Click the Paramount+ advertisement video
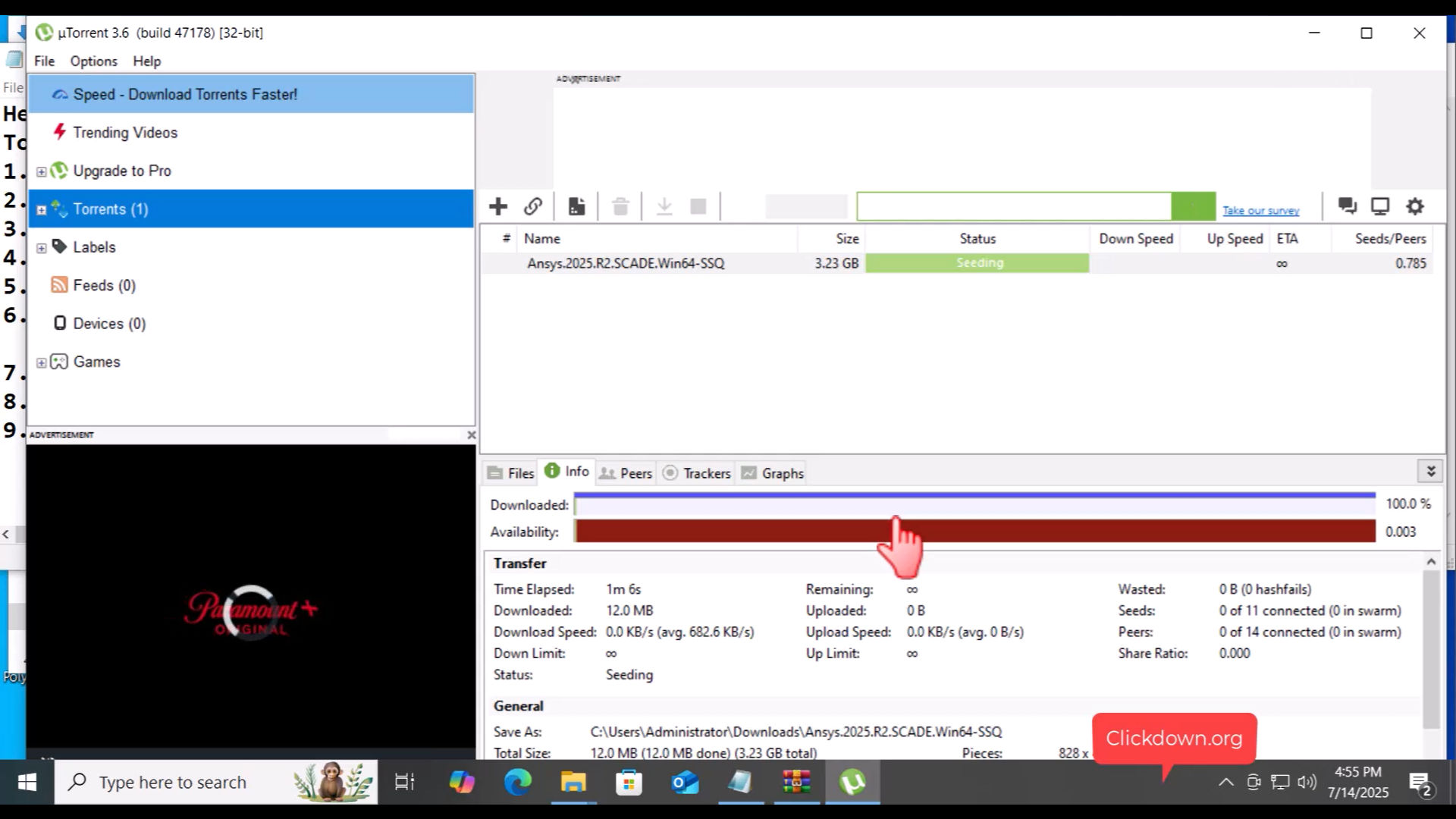 pyautogui.click(x=251, y=601)
